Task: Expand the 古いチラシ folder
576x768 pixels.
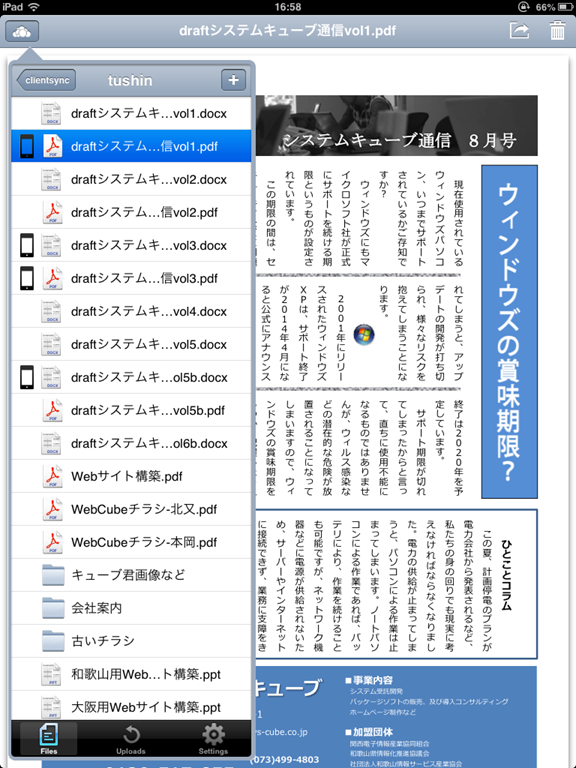Action: 131,641
